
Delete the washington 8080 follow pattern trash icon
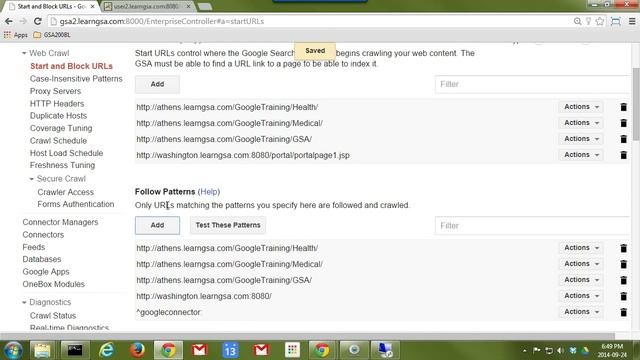tap(623, 296)
